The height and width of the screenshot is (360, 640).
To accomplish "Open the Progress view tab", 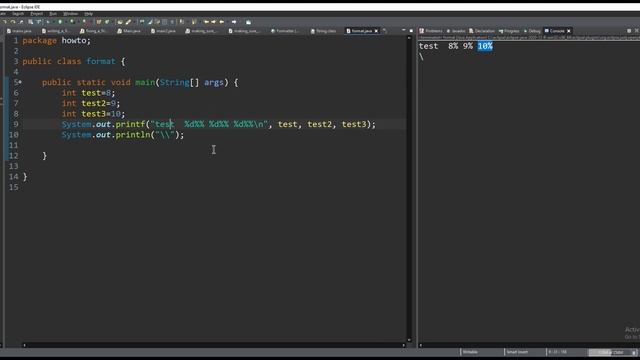I will [x=509, y=31].
